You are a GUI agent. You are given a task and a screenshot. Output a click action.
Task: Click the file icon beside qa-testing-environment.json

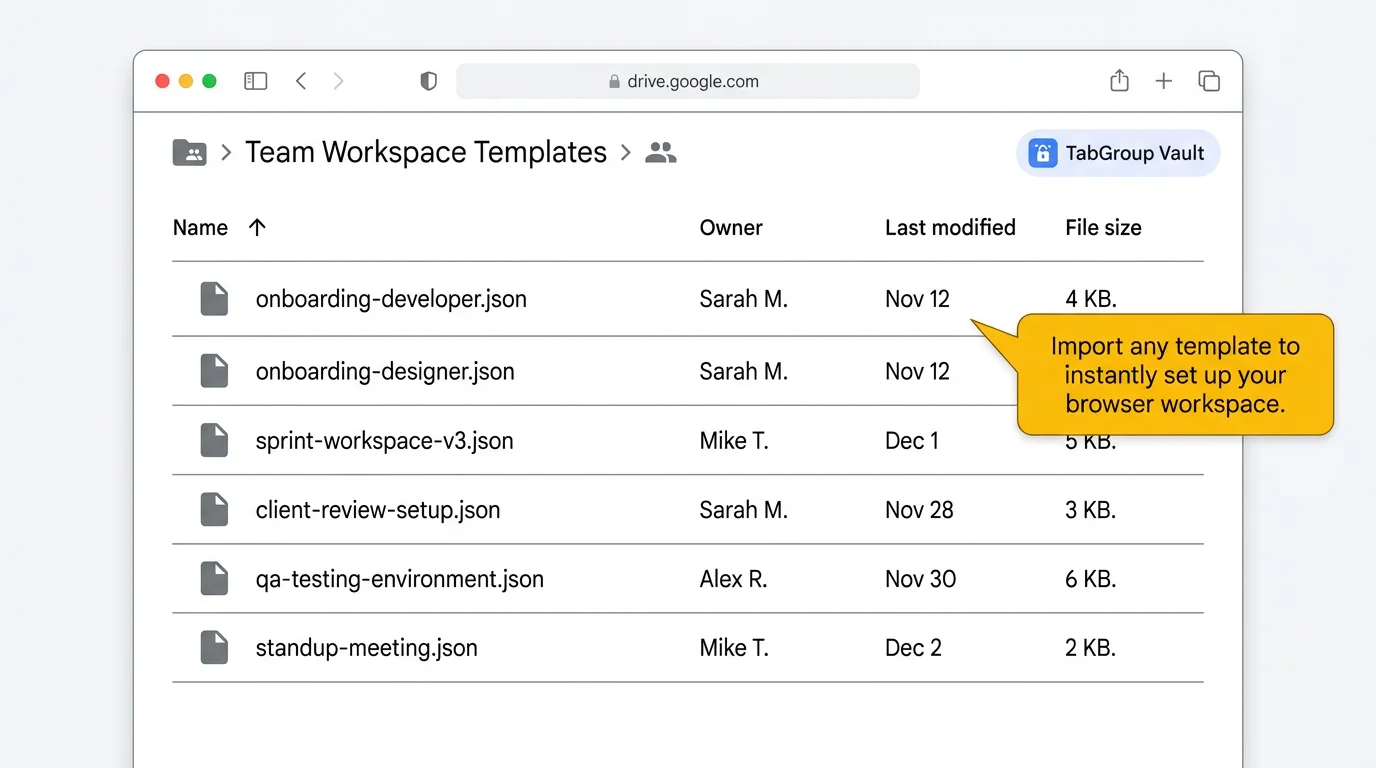pyautogui.click(x=214, y=578)
